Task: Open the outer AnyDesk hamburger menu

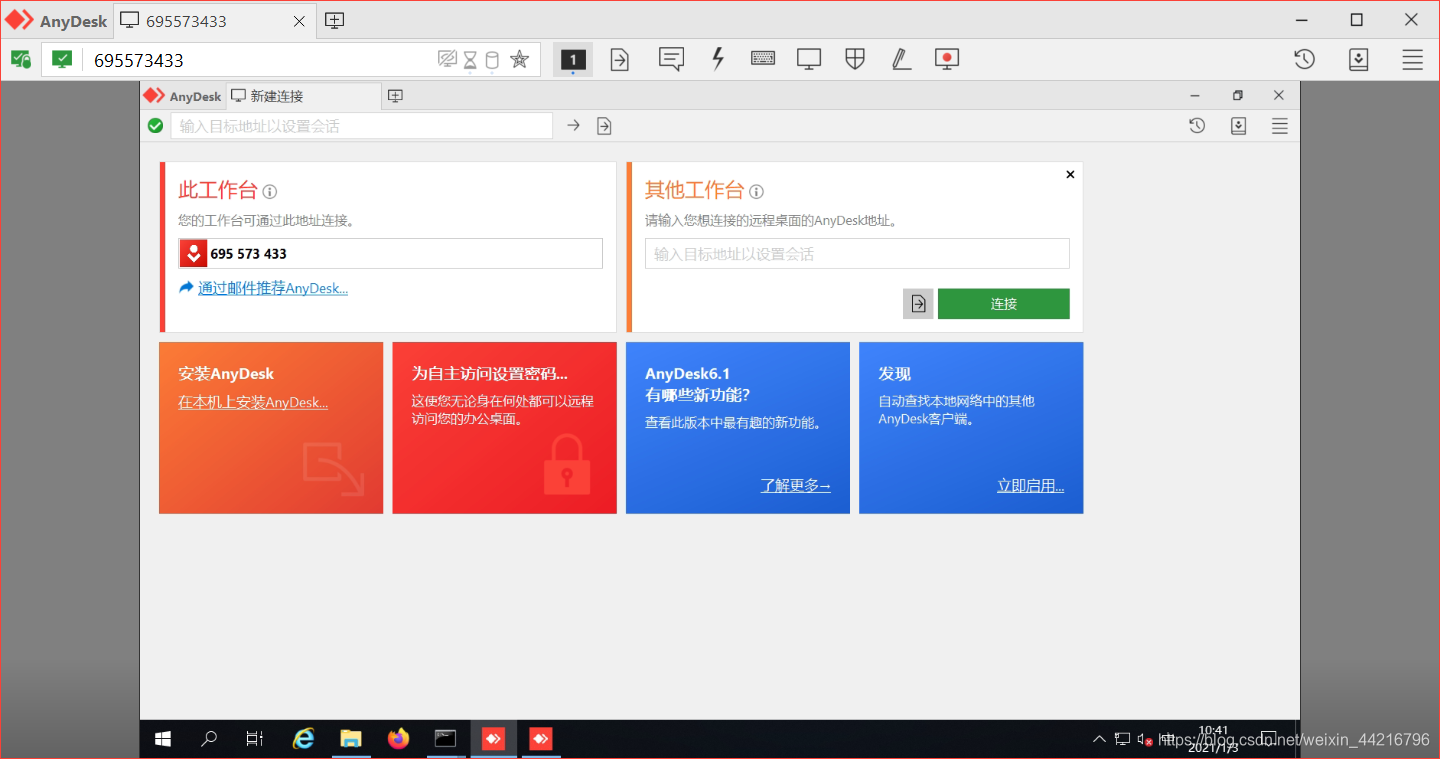Action: click(1412, 60)
